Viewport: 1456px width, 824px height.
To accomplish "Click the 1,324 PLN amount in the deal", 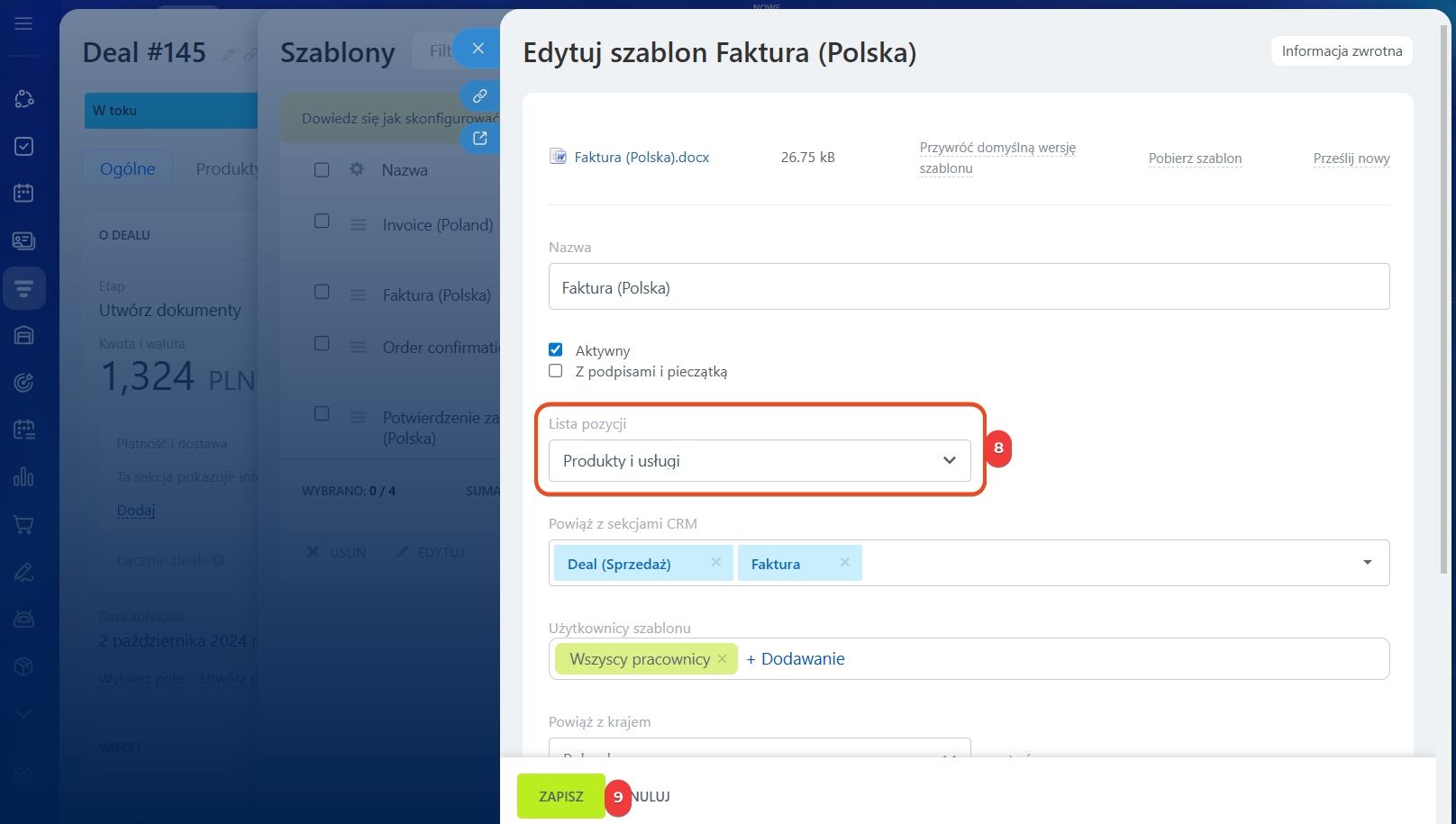I will (178, 376).
